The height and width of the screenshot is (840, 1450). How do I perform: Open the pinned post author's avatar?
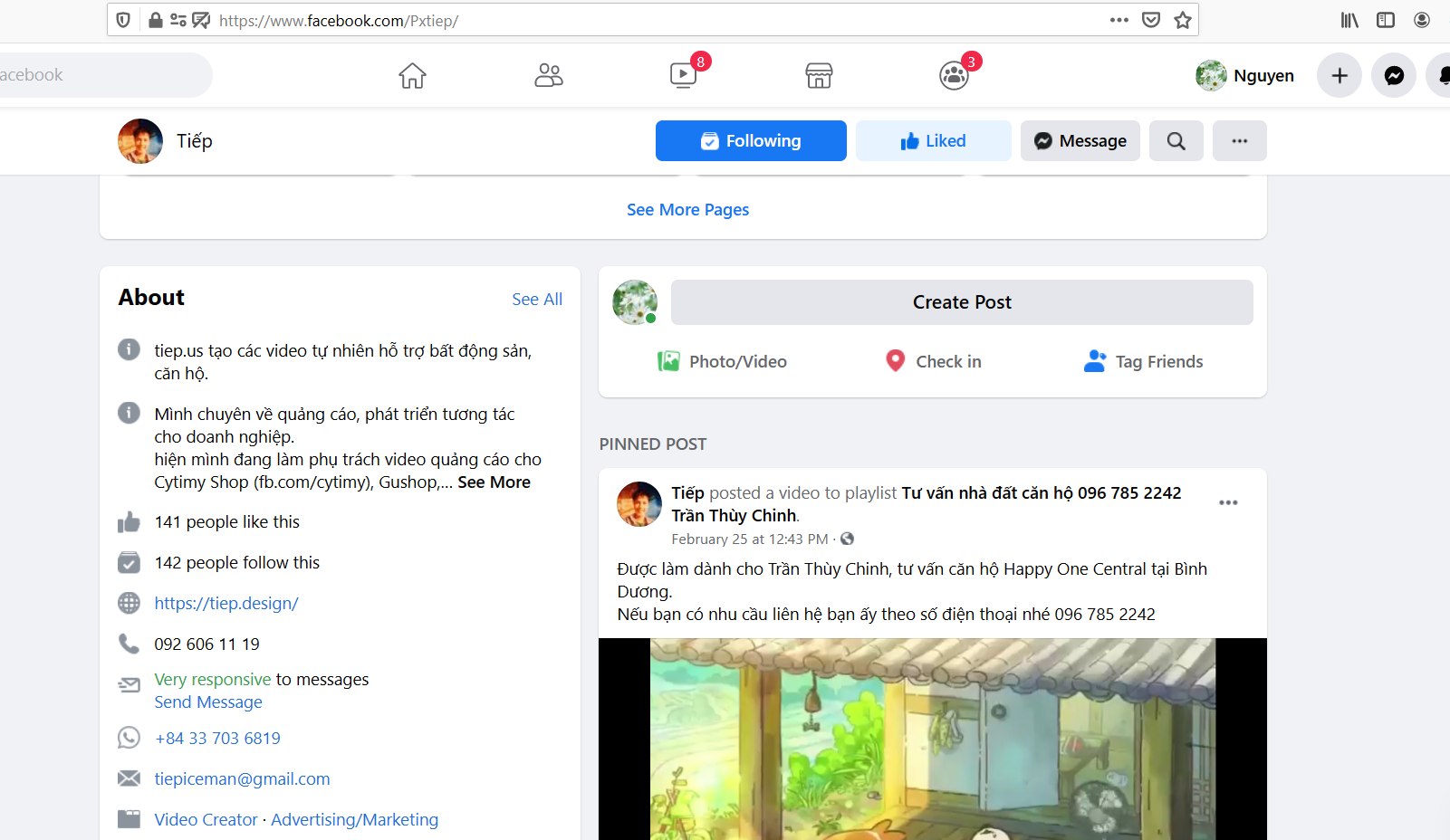pyautogui.click(x=639, y=504)
